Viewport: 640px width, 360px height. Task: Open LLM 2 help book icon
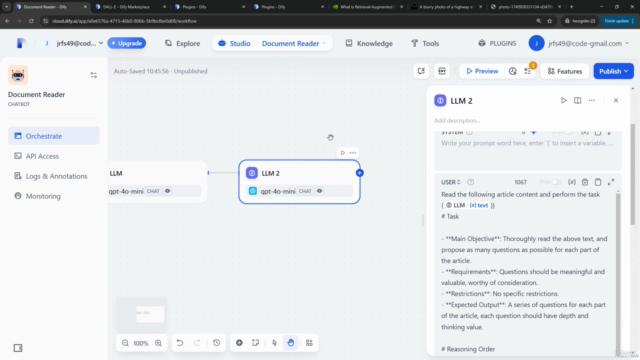coord(578,100)
